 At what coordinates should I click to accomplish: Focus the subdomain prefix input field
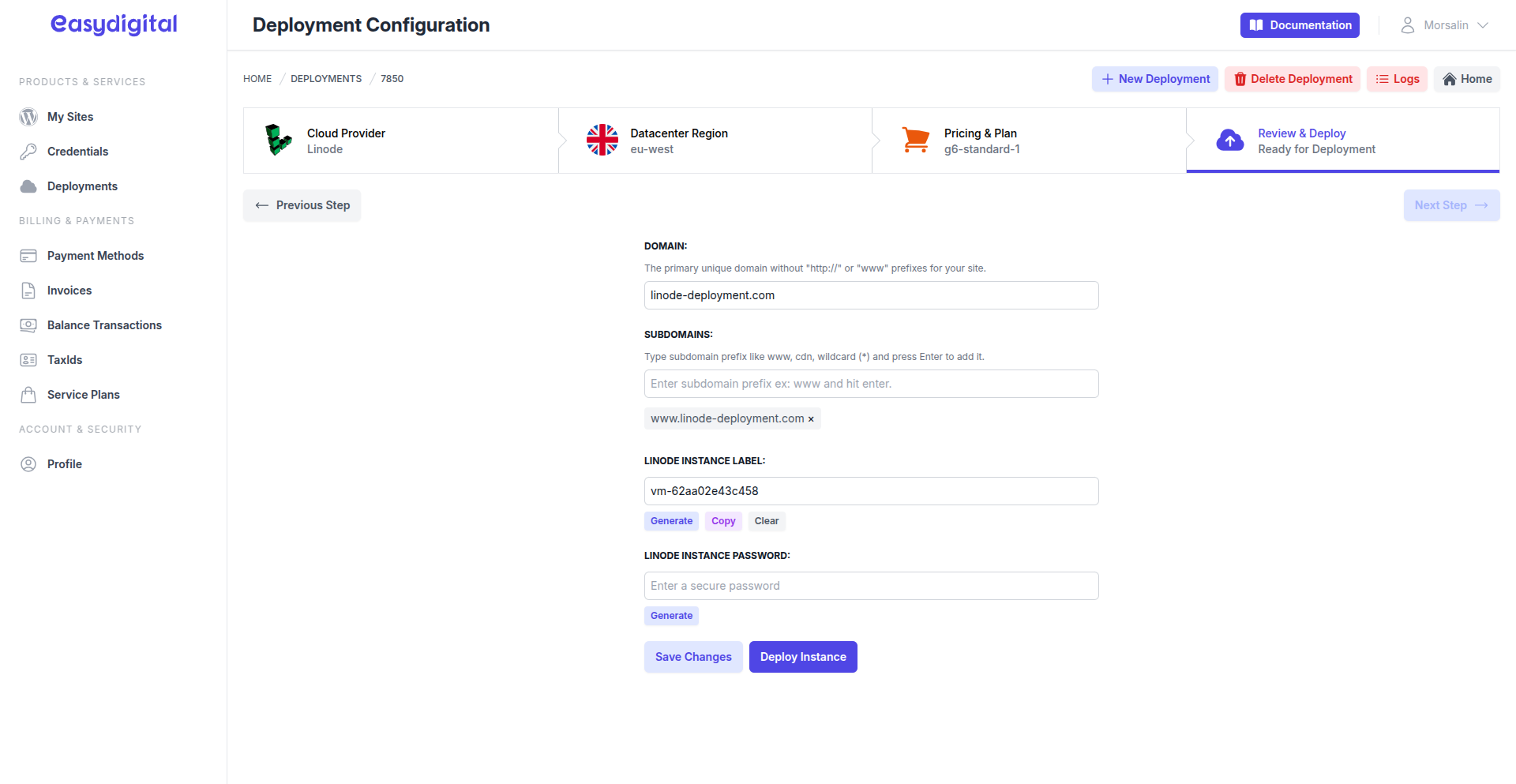pyautogui.click(x=871, y=383)
